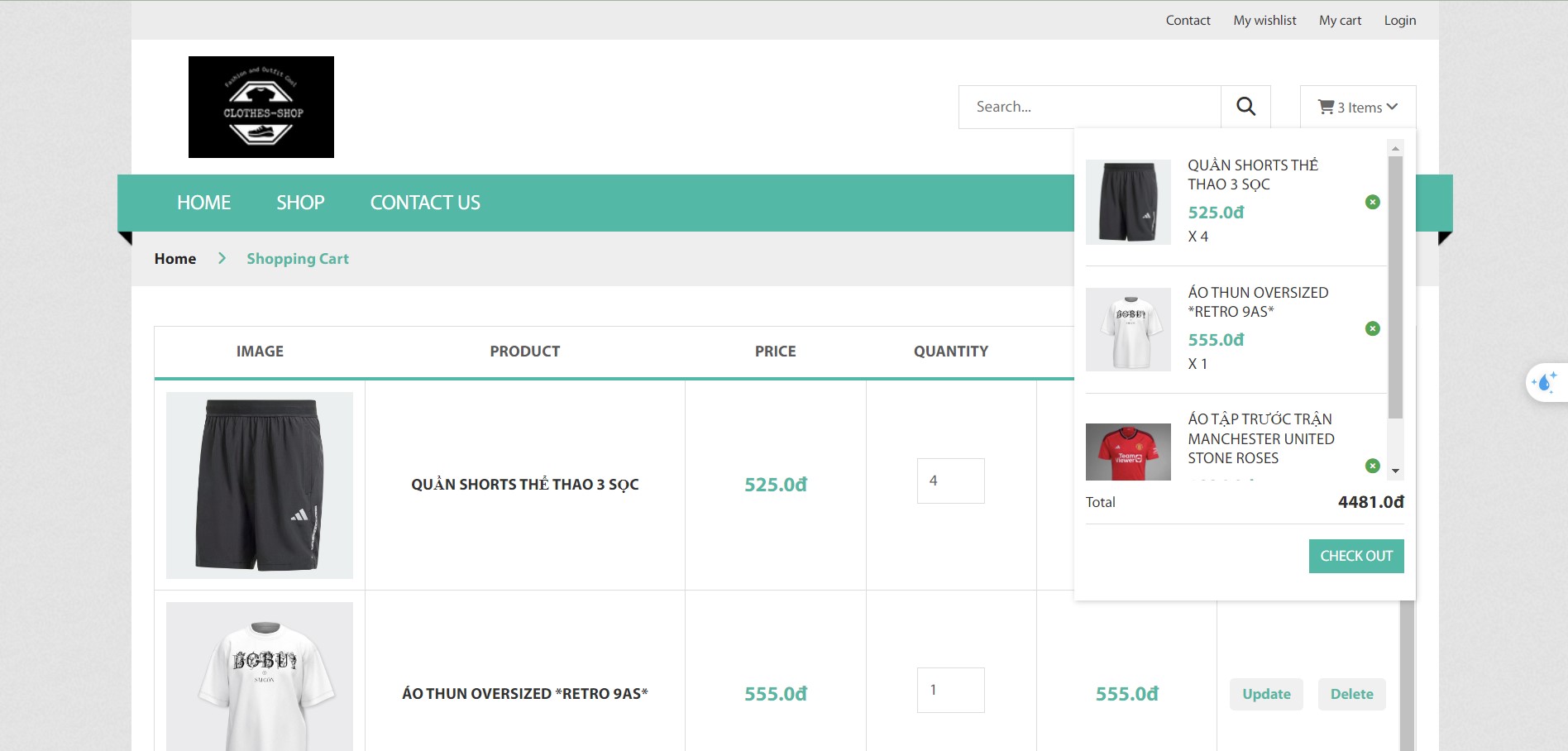This screenshot has height=751, width=1568.
Task: Click the mini cart total 4481.0đ
Action: point(1371,502)
